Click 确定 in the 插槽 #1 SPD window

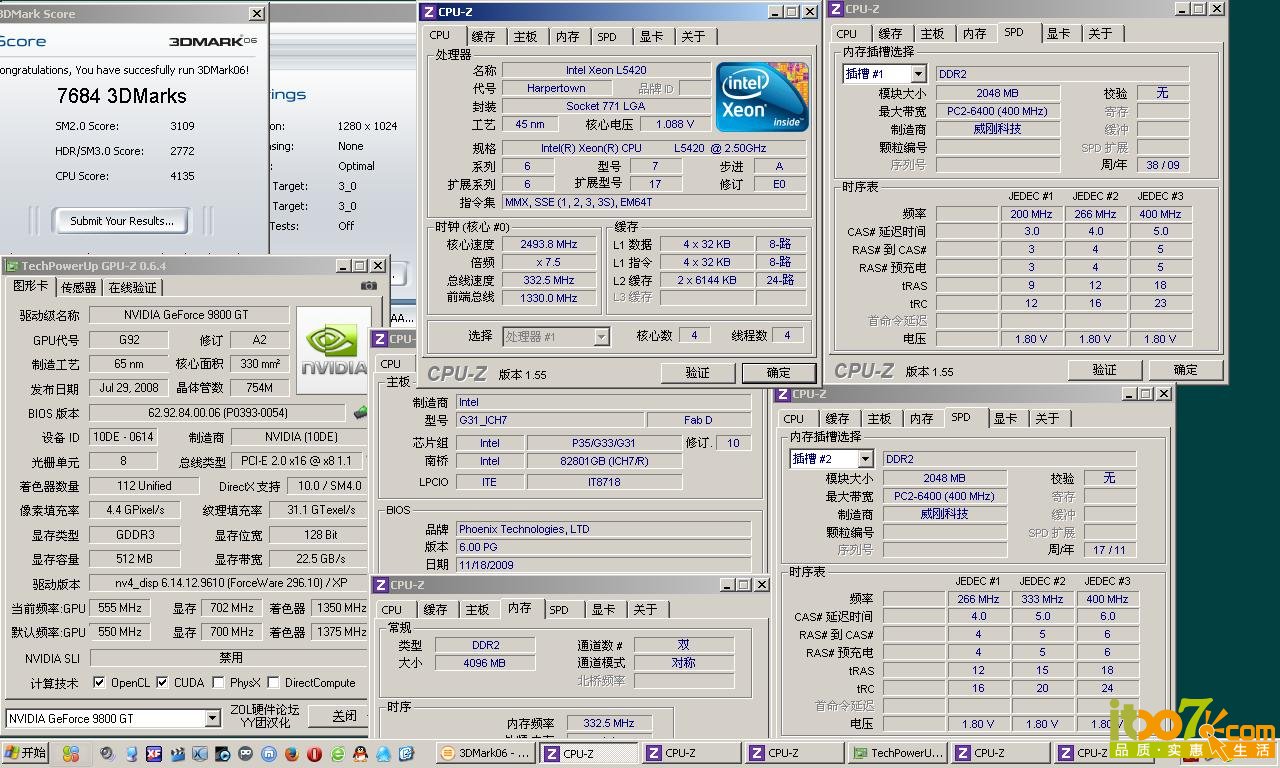pos(1186,370)
